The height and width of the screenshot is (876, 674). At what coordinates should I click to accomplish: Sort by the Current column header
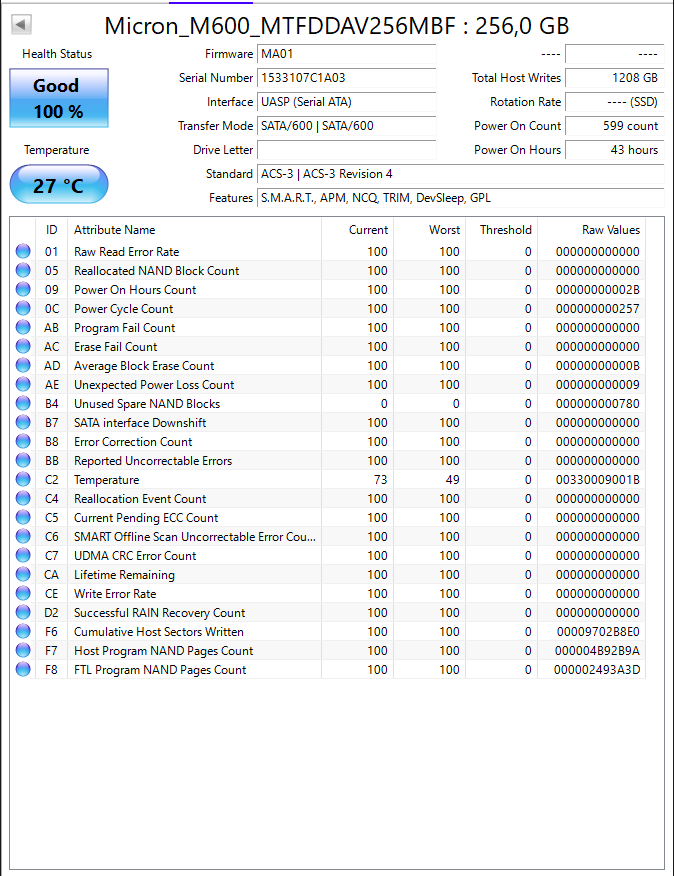[x=358, y=230]
